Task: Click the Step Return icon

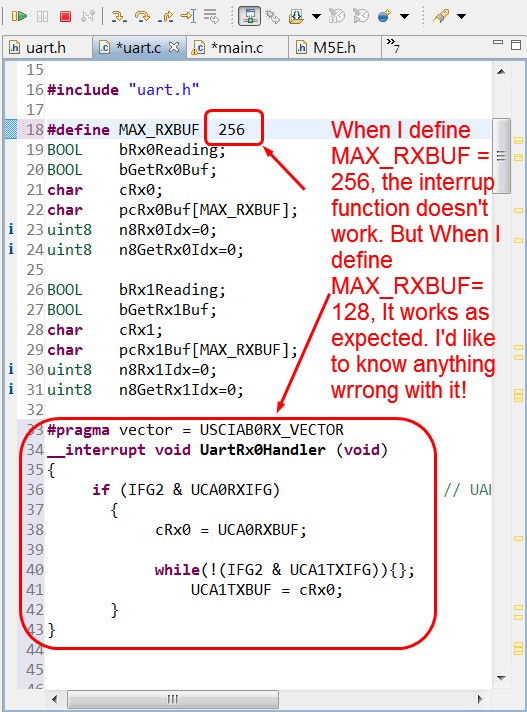Action: (166, 17)
